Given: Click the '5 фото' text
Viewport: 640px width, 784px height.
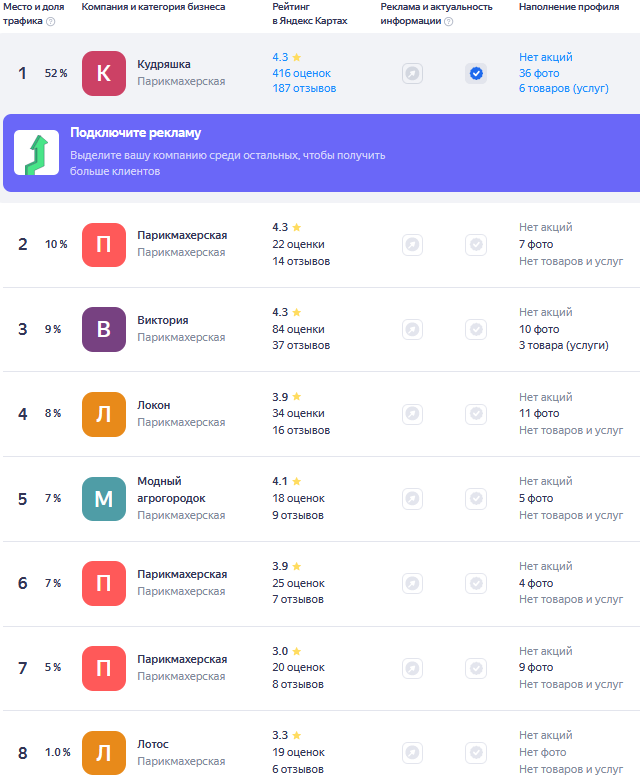Looking at the screenshot, I should pyautogui.click(x=536, y=498).
